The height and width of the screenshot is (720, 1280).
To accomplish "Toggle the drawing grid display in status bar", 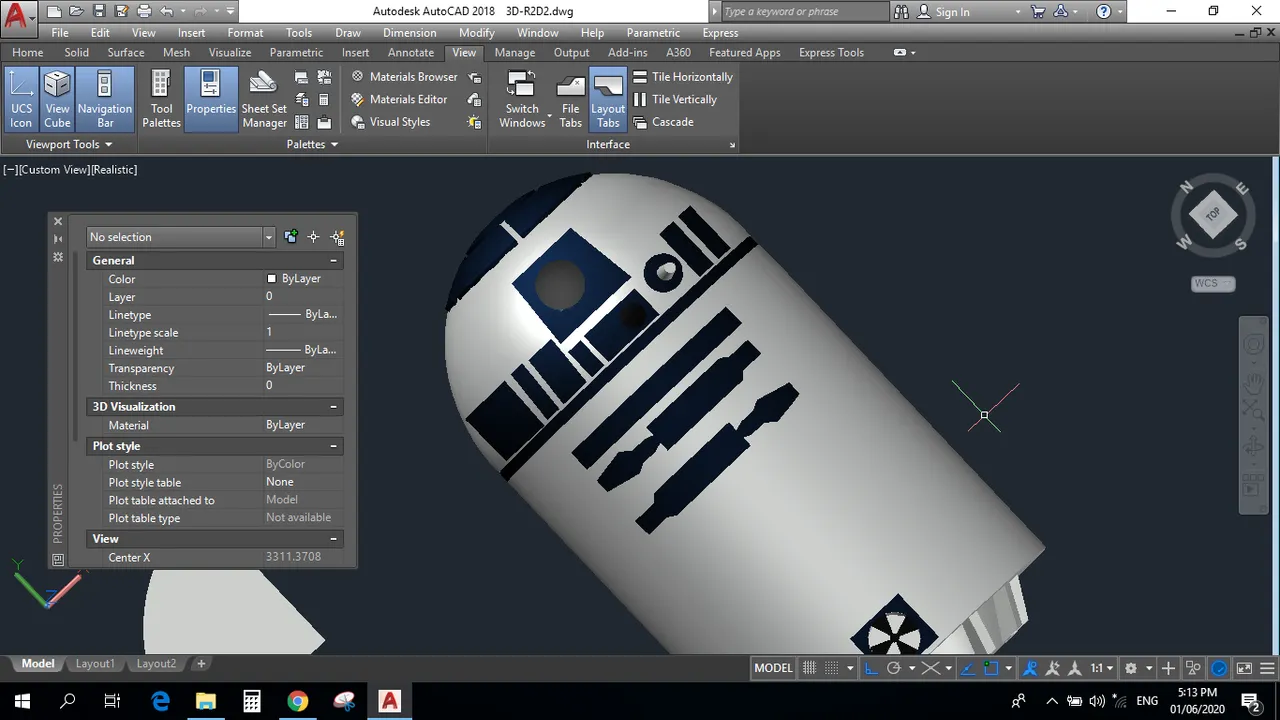I will pos(810,668).
